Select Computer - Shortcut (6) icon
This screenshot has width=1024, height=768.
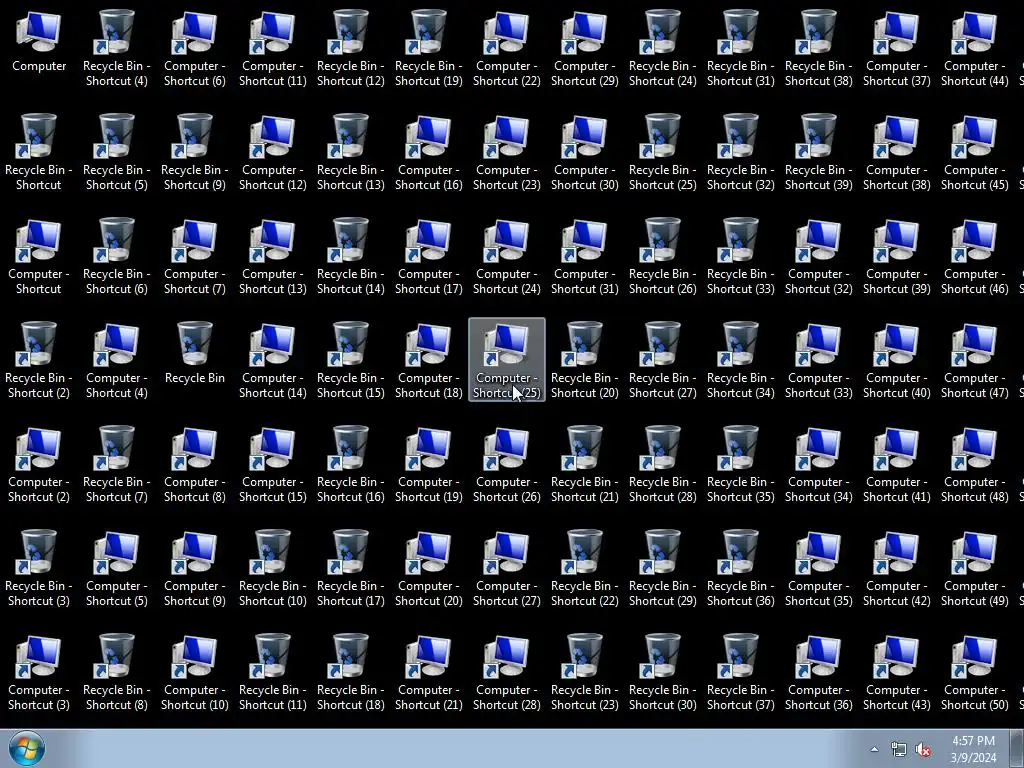[x=195, y=48]
